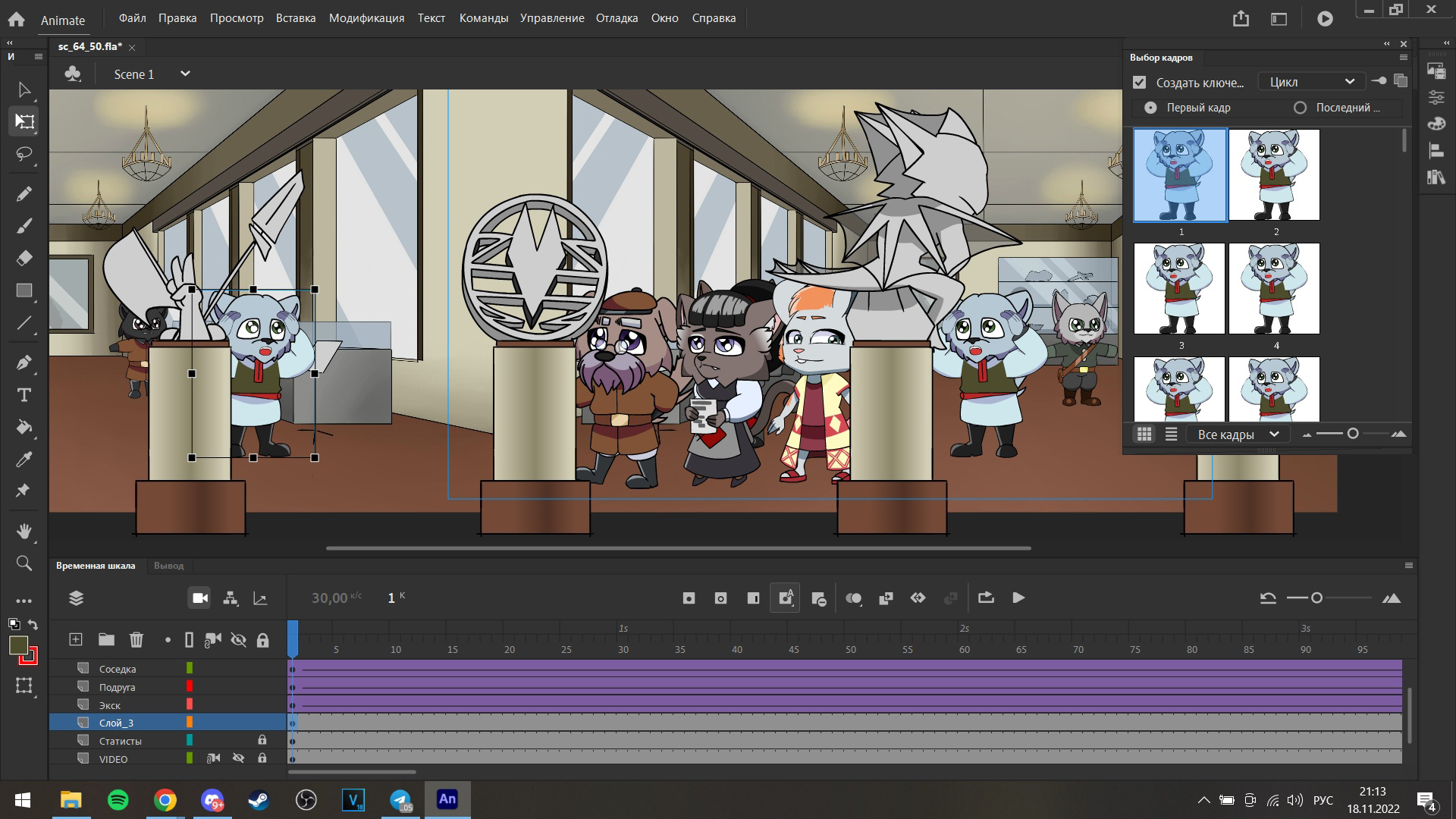This screenshot has width=1456, height=819.
Task: Click the New Folder layer icon
Action: click(106, 640)
